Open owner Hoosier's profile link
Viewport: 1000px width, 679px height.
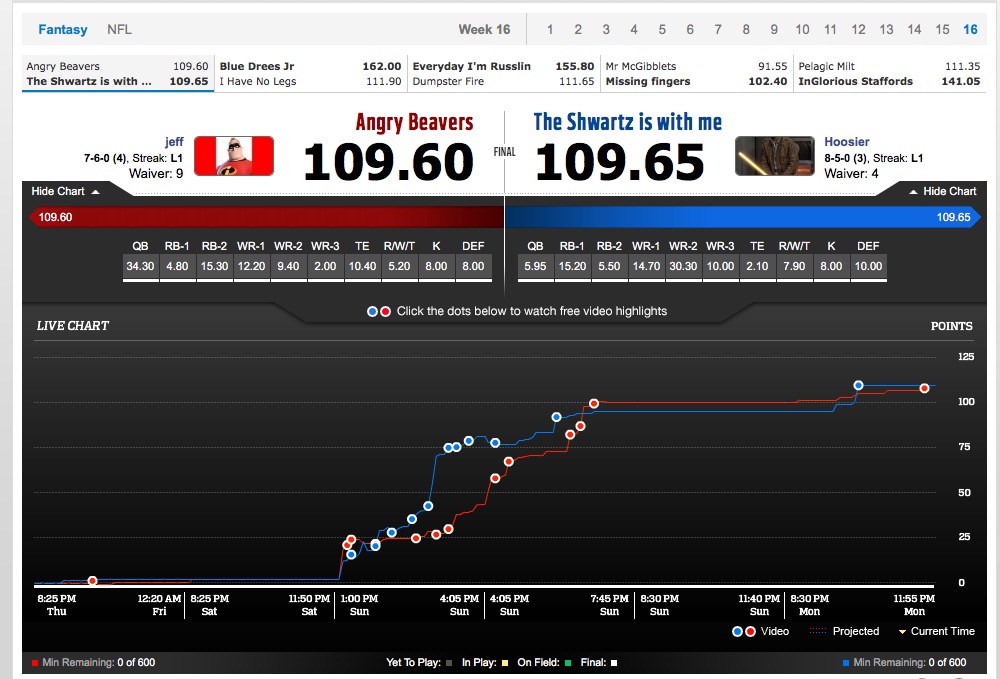click(x=846, y=142)
